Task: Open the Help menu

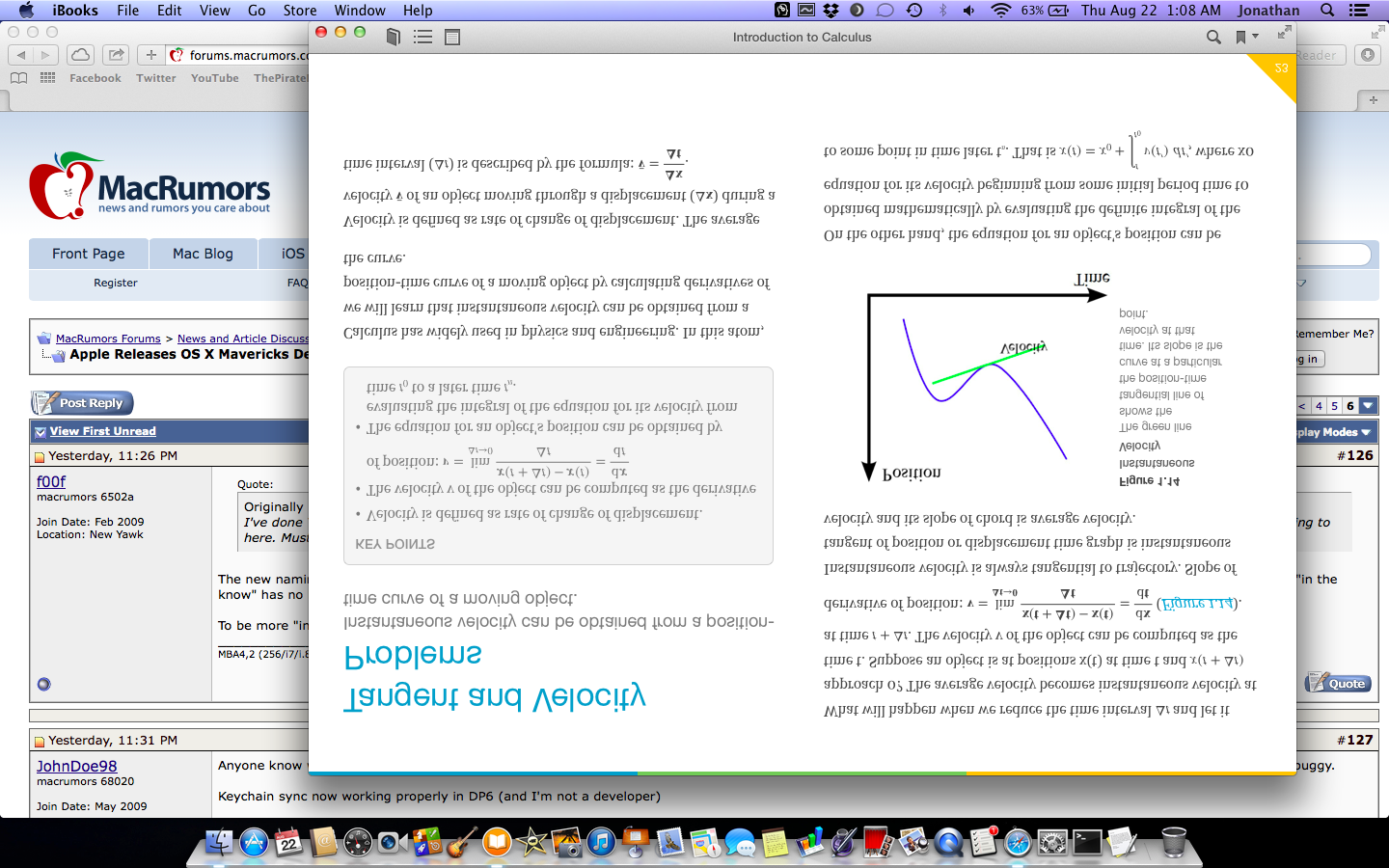Action: click(418, 10)
